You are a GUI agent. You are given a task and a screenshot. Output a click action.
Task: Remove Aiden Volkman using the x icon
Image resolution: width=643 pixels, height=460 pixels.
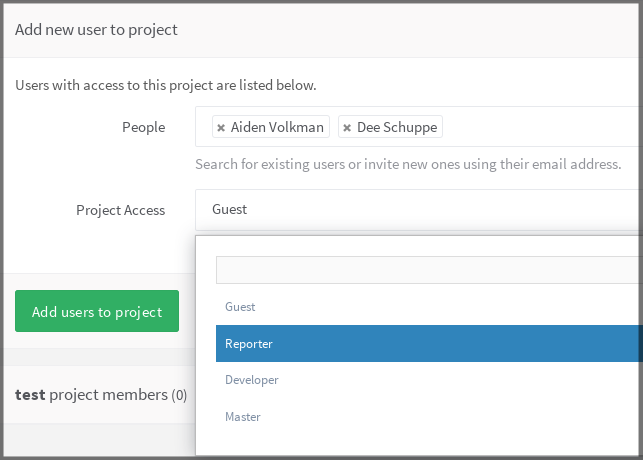(221, 128)
